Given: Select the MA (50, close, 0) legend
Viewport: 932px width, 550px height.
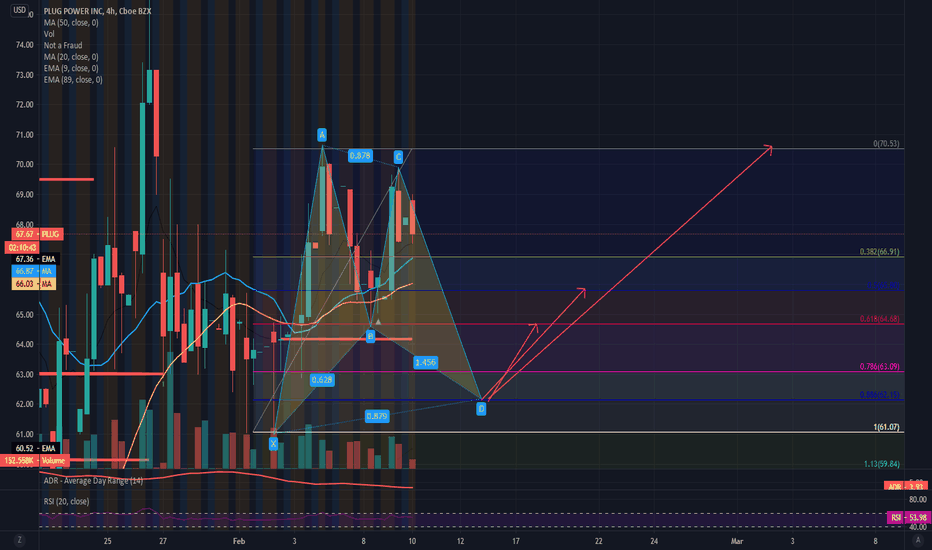Looking at the screenshot, I should tap(71, 23).
